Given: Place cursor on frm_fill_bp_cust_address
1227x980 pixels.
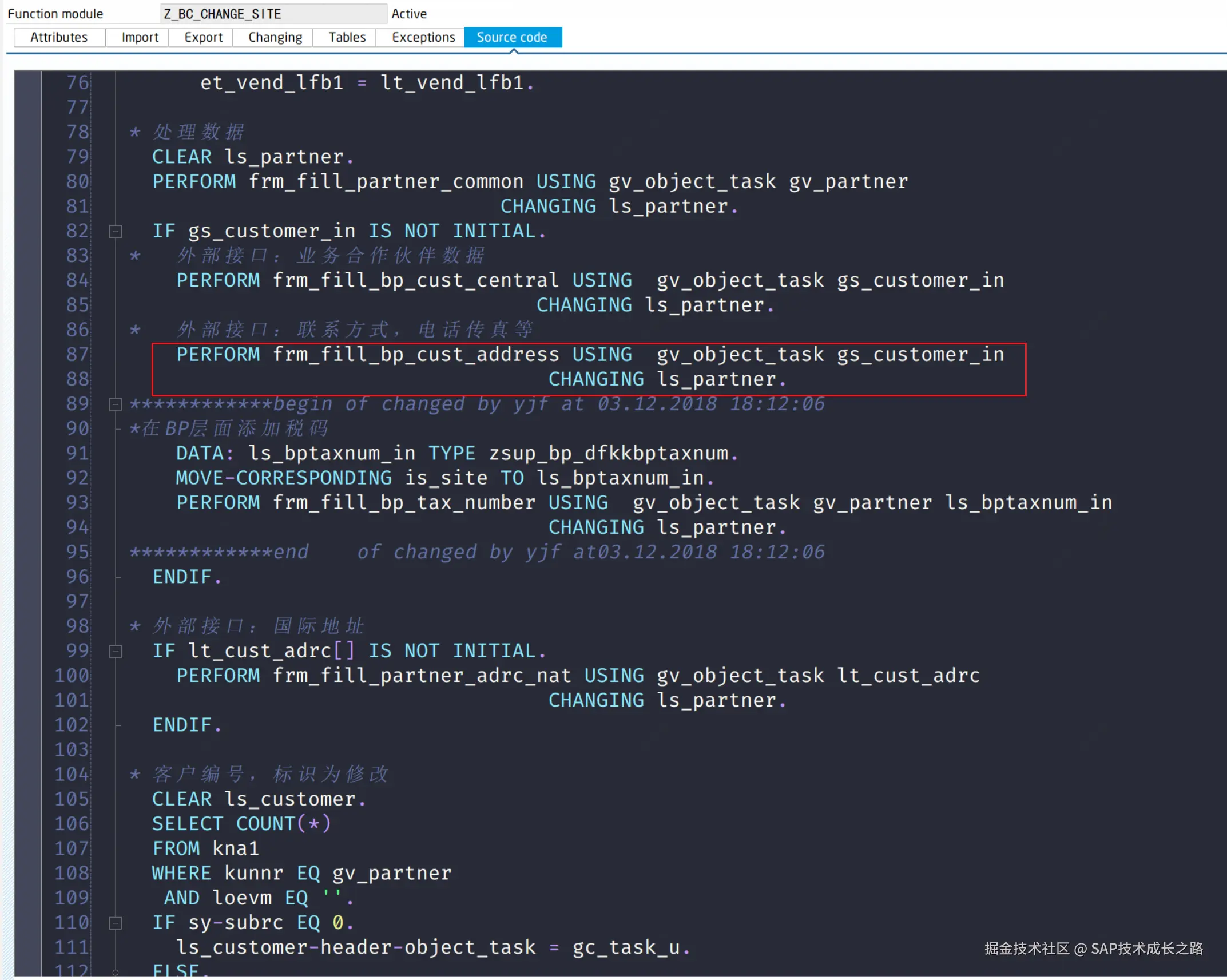Looking at the screenshot, I should tap(416, 354).
